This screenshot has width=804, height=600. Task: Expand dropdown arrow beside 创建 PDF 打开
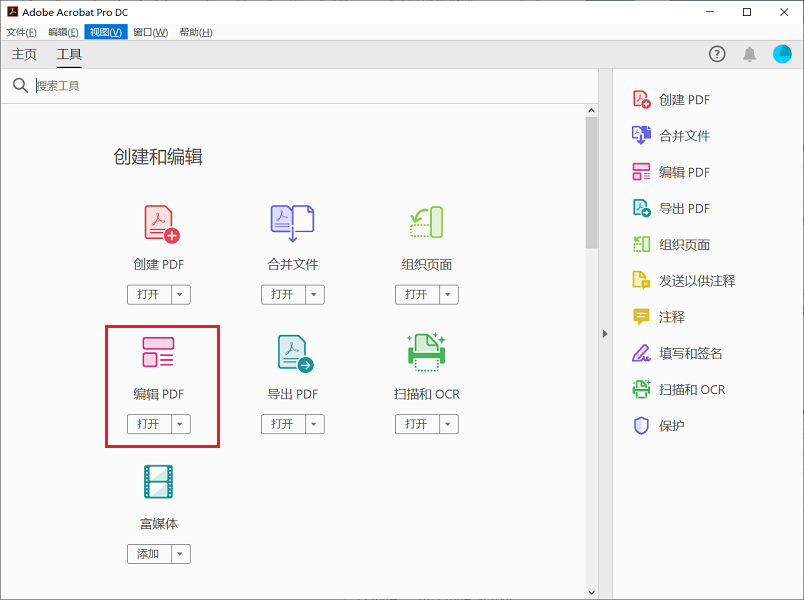tap(180, 294)
